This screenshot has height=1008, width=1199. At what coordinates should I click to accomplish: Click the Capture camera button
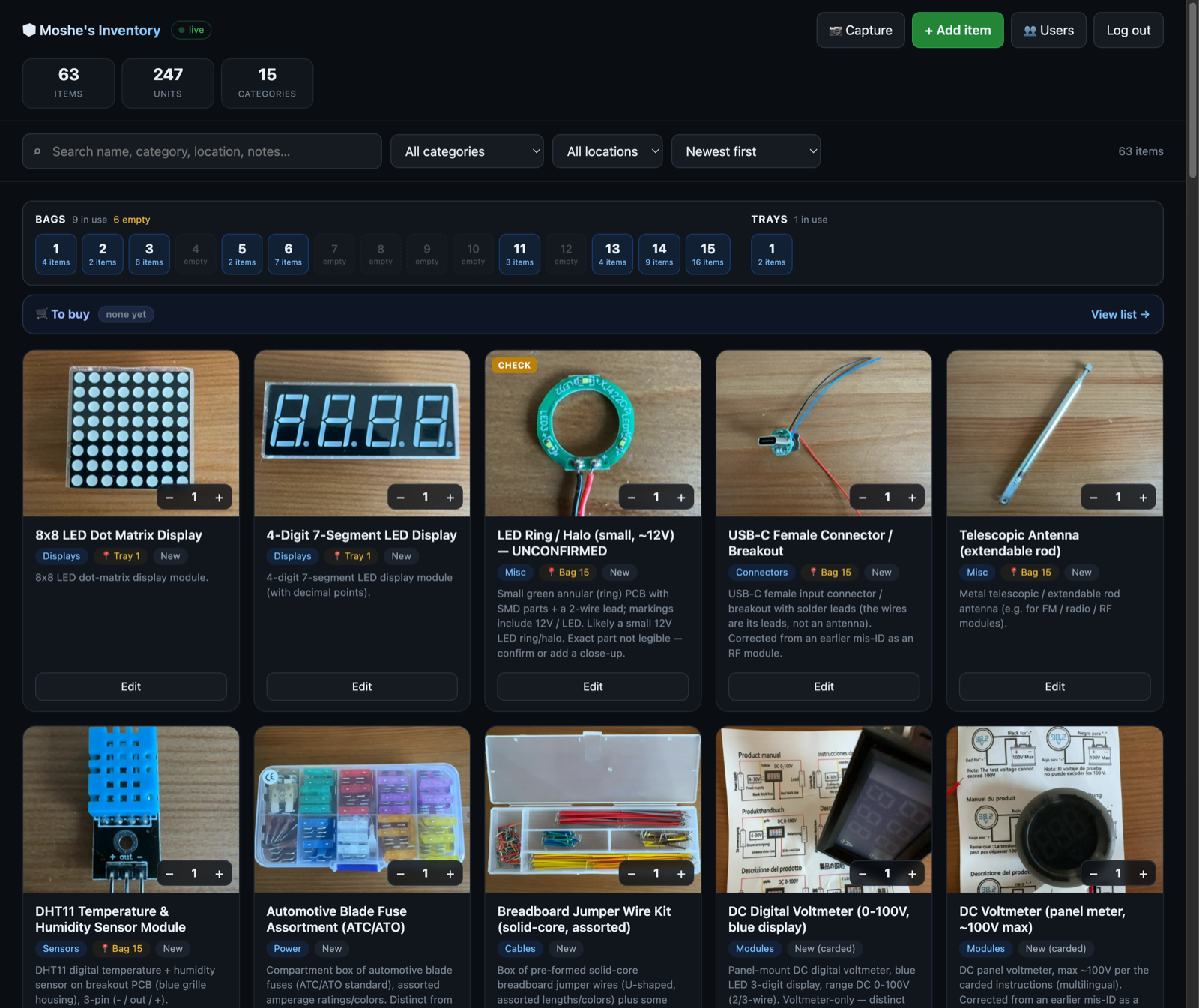click(x=860, y=30)
